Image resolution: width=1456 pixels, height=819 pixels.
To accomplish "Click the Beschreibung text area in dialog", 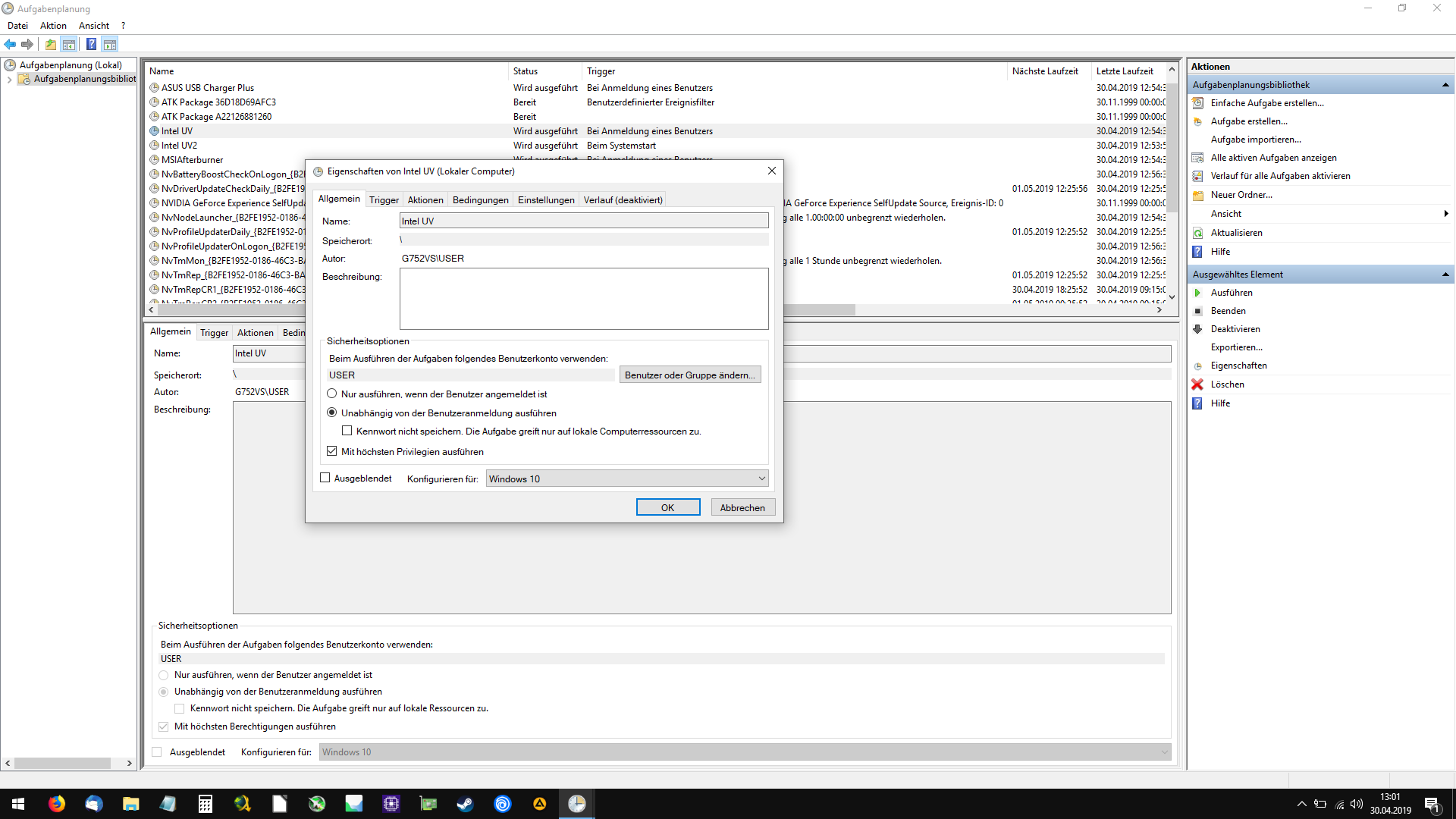I will [x=583, y=299].
